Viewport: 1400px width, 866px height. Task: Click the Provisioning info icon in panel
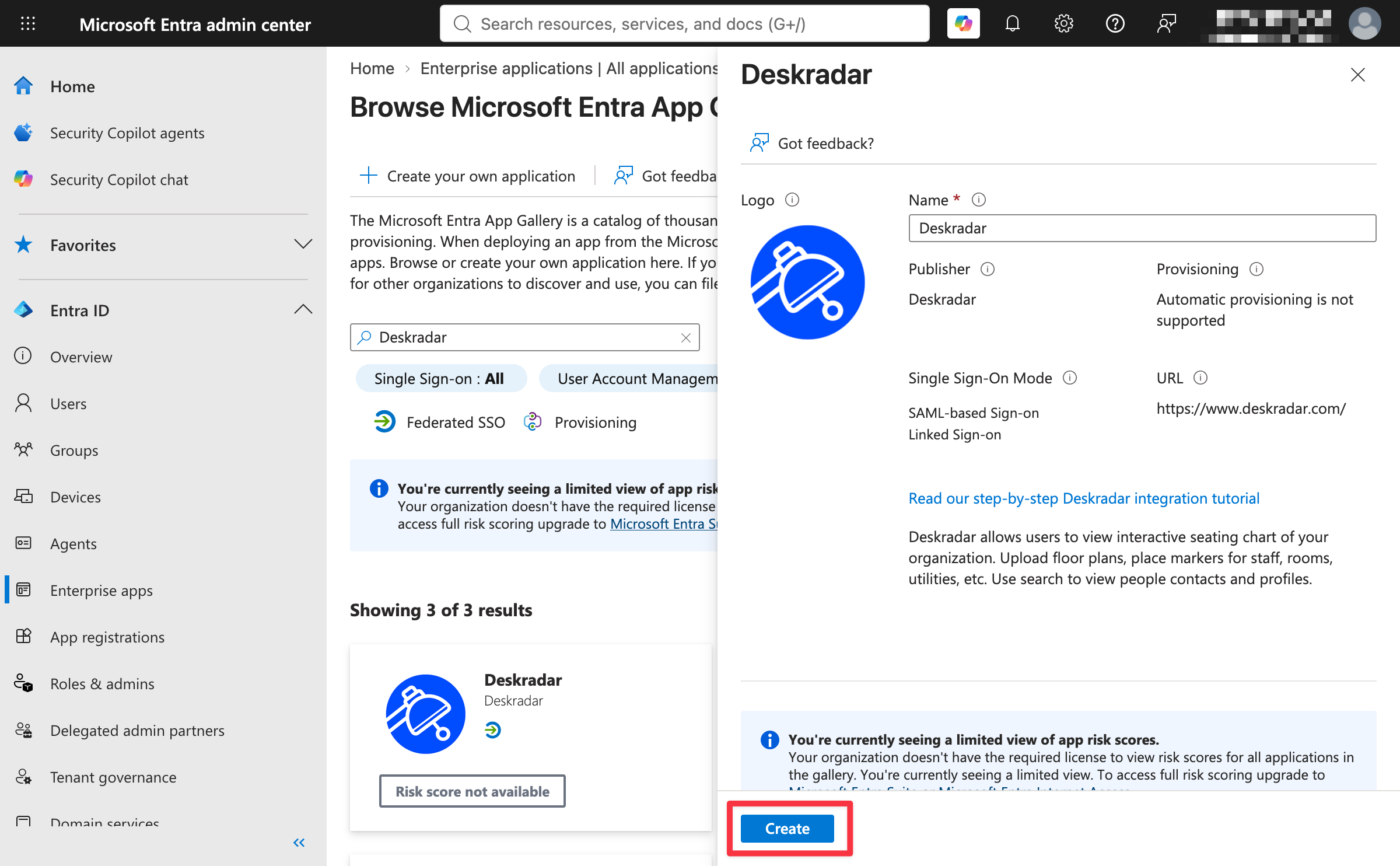click(x=1256, y=269)
